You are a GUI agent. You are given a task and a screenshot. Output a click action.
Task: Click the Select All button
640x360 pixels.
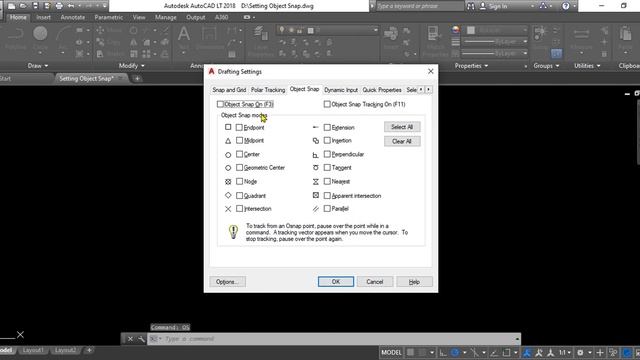pos(402,127)
